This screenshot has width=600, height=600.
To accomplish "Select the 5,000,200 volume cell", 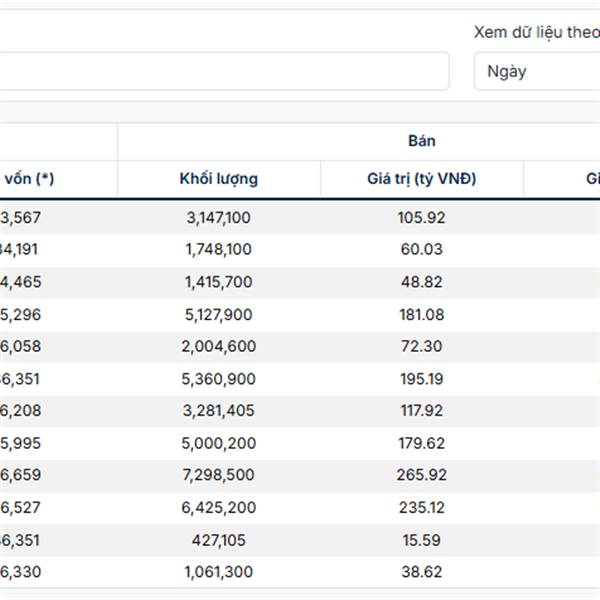I will tap(219, 443).
